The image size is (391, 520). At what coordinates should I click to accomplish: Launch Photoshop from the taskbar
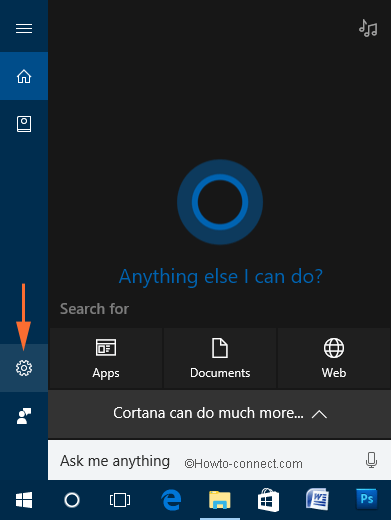[x=367, y=499]
